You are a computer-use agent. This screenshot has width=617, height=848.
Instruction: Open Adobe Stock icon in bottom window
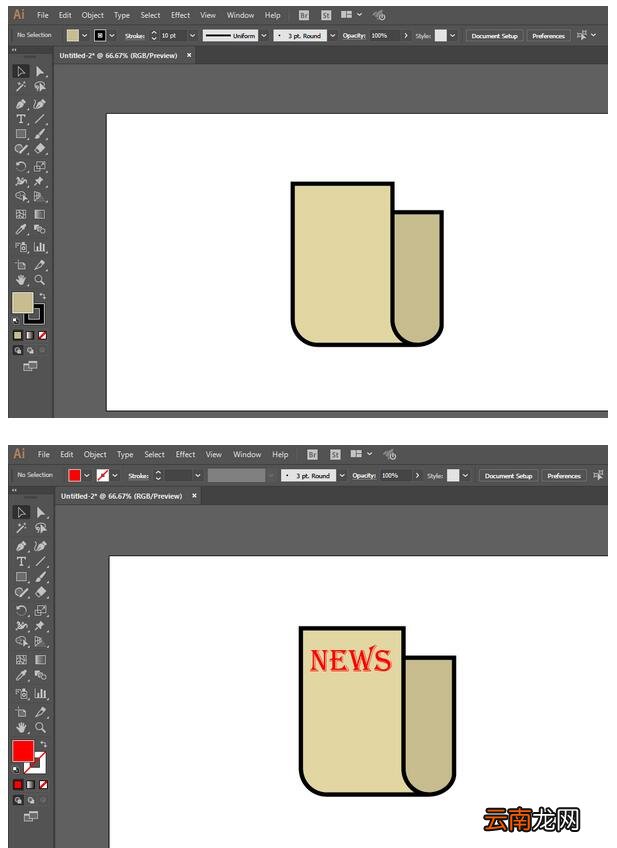(335, 455)
